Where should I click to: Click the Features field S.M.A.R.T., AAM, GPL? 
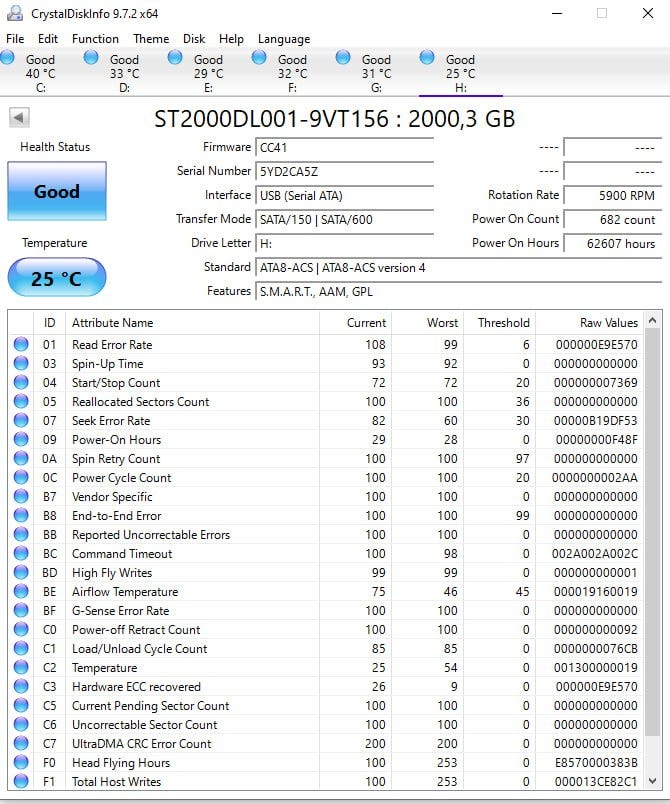[458, 292]
